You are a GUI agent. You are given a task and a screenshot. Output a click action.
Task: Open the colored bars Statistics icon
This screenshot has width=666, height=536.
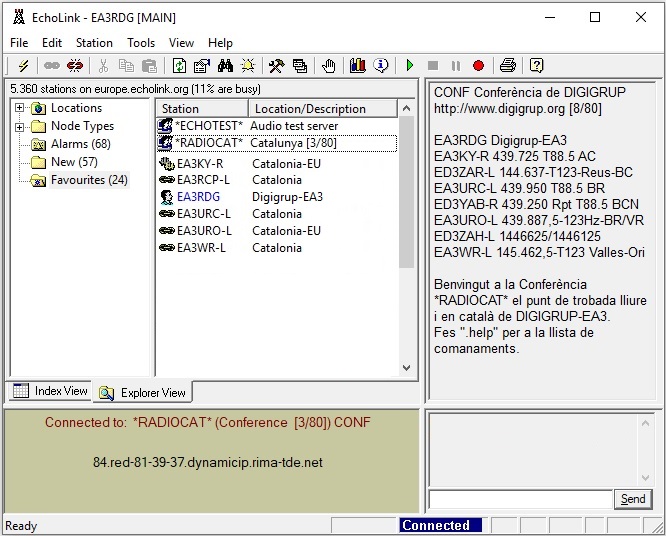pyautogui.click(x=358, y=65)
